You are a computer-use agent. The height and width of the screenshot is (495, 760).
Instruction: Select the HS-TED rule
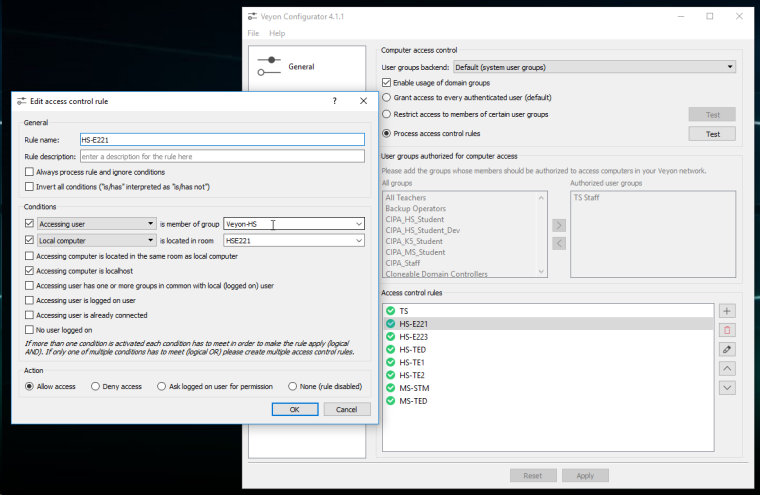(548, 350)
